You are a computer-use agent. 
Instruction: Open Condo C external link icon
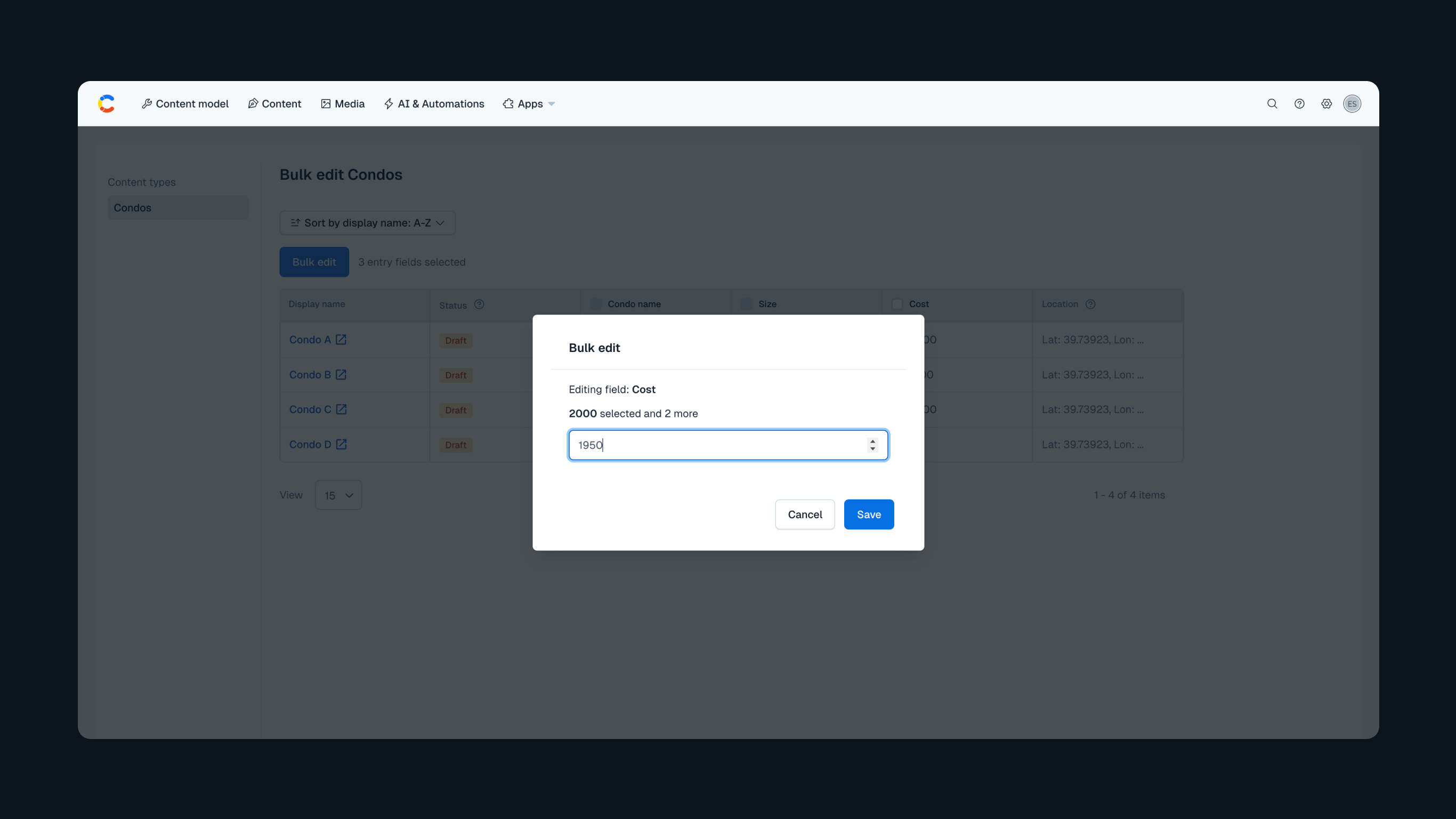(x=342, y=409)
